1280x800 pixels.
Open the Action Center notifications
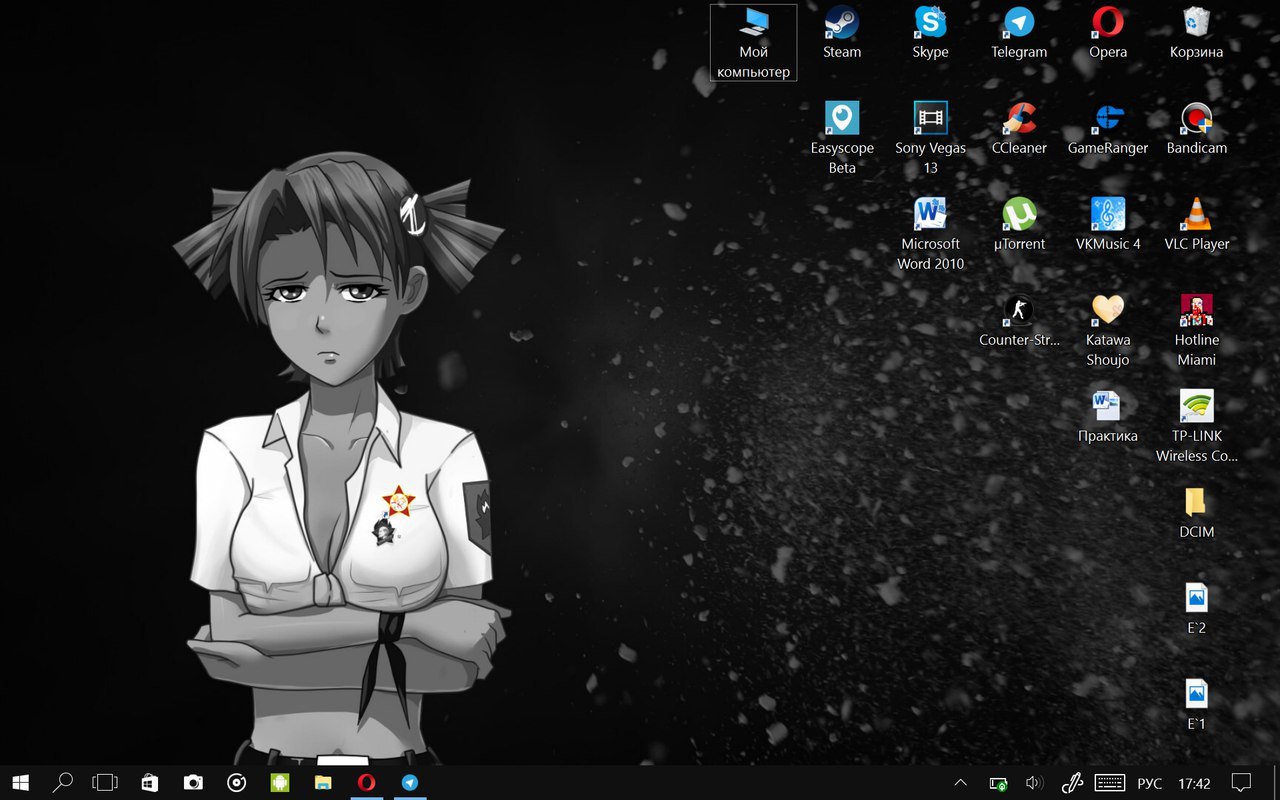tap(1242, 783)
